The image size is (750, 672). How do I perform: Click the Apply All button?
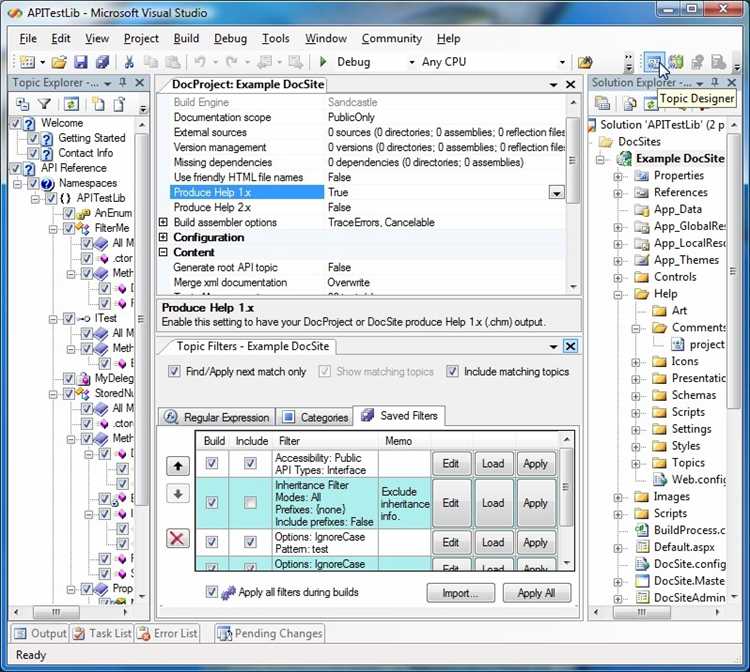537,593
